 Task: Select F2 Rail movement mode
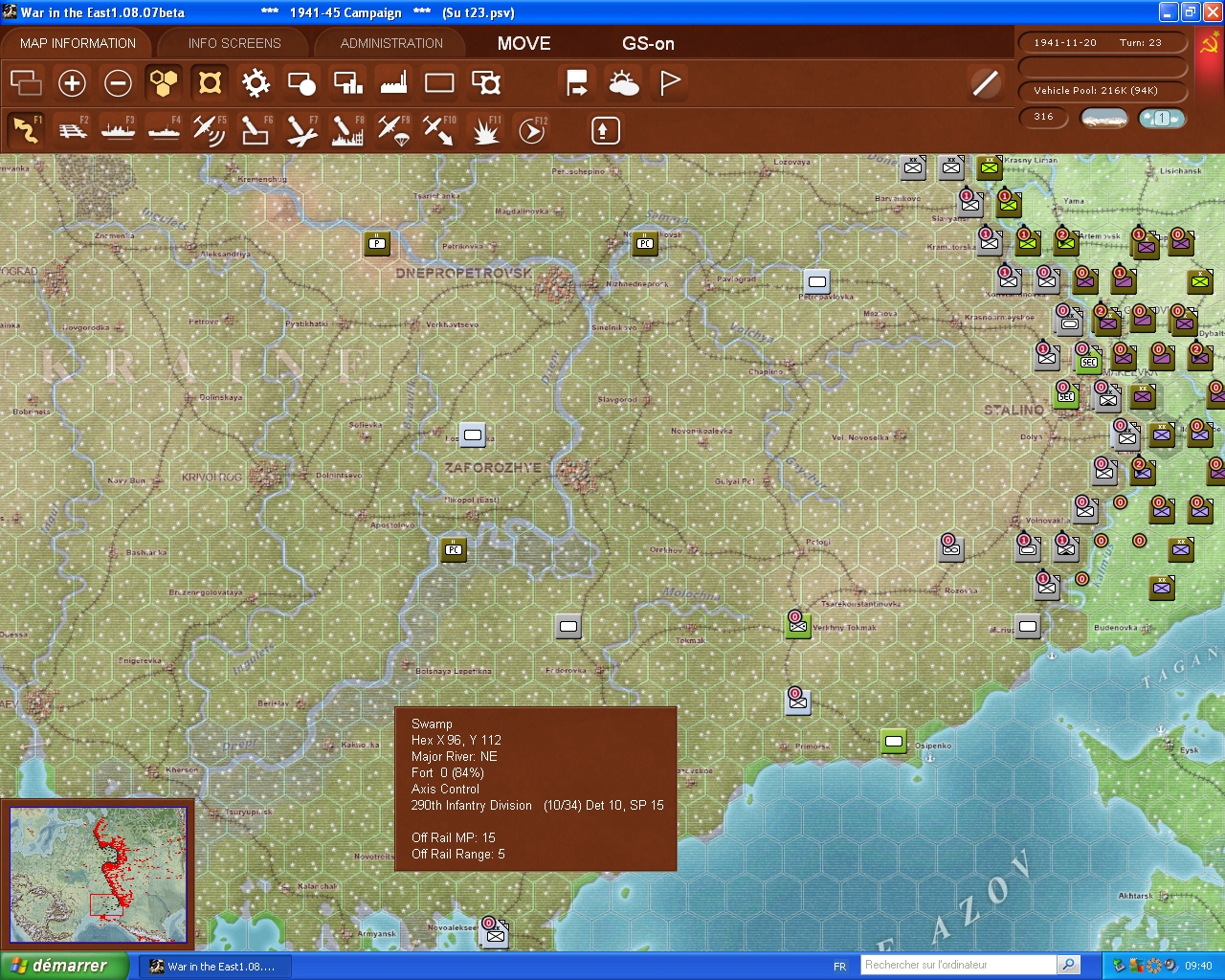(72, 129)
